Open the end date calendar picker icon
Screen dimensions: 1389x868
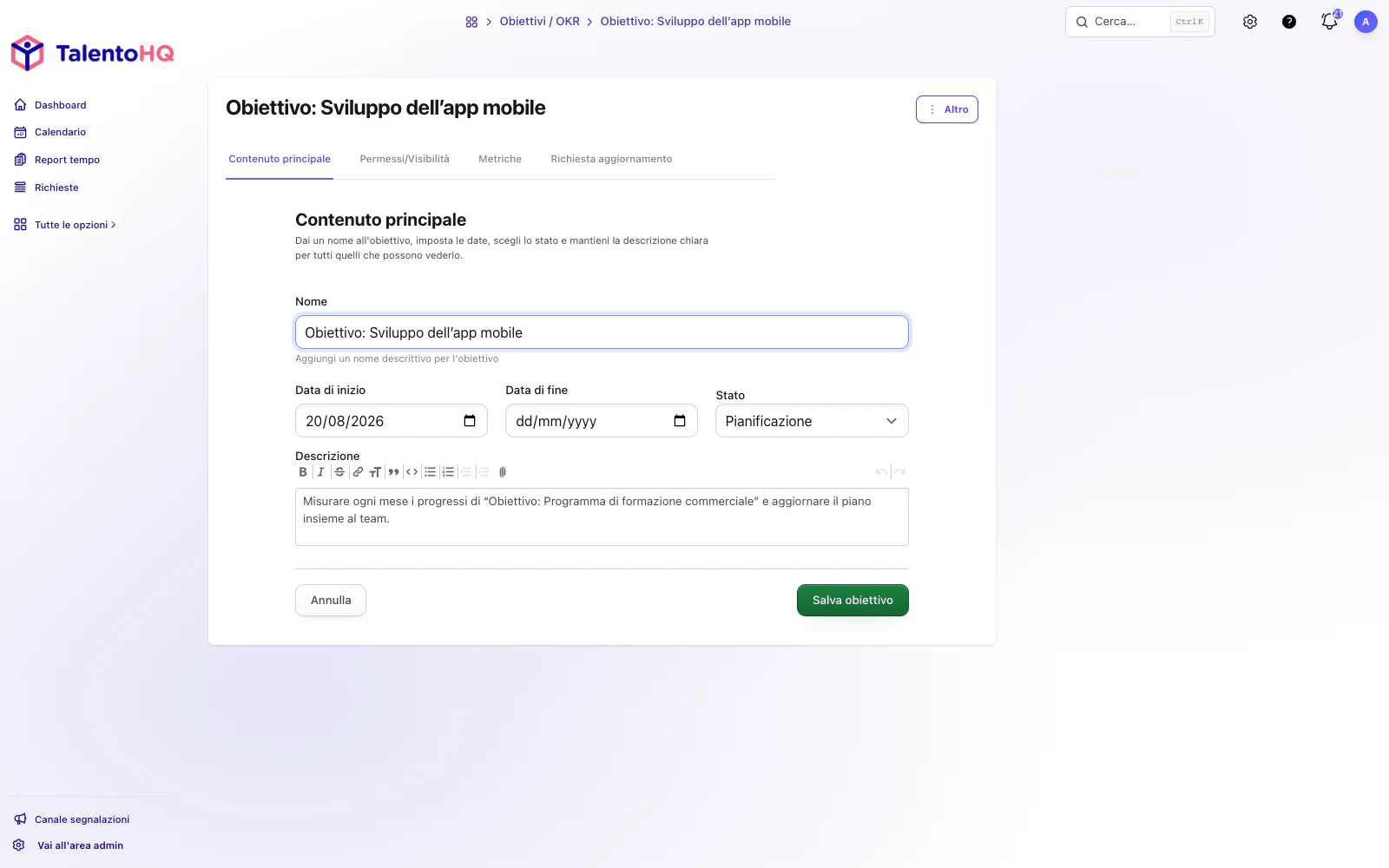click(680, 421)
